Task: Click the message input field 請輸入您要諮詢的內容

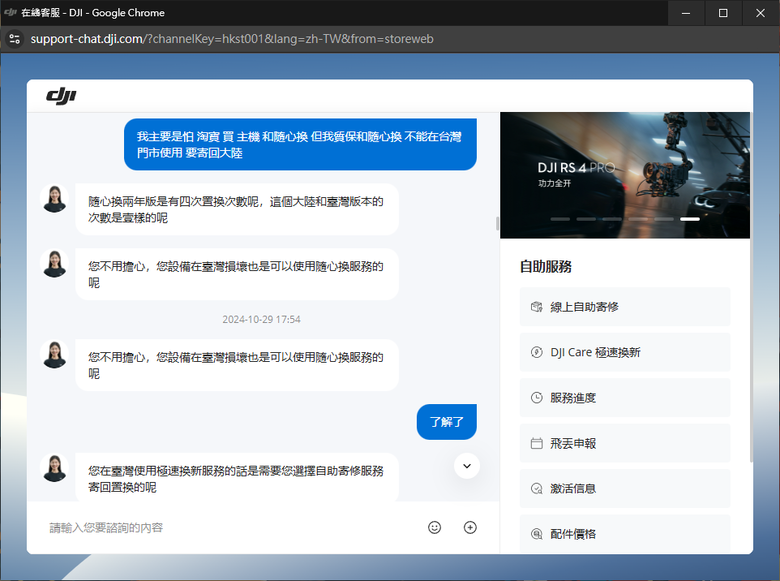Action: 231,528
